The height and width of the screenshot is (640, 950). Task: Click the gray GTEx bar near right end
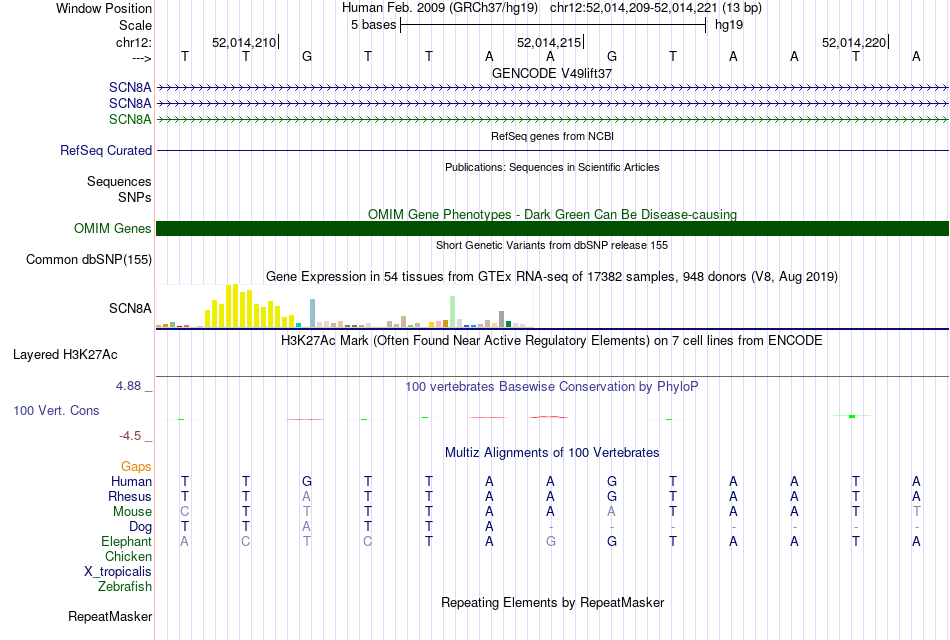502,319
